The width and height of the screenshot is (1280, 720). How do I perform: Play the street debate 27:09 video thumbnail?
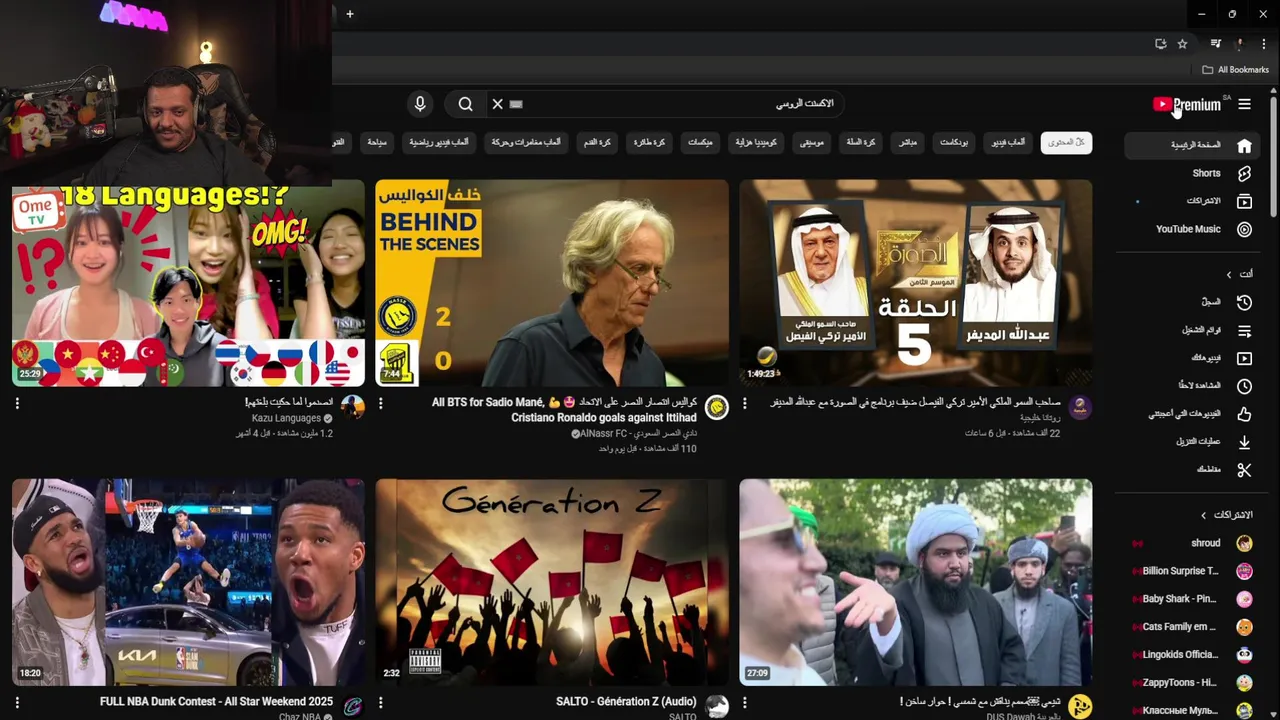click(915, 582)
